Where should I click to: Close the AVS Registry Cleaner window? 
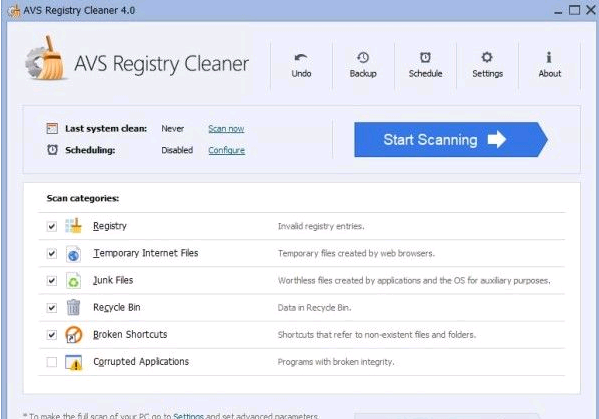click(591, 10)
